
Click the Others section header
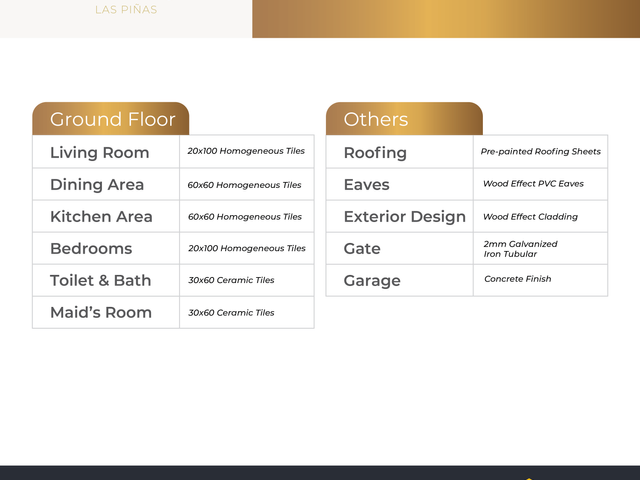click(x=404, y=119)
